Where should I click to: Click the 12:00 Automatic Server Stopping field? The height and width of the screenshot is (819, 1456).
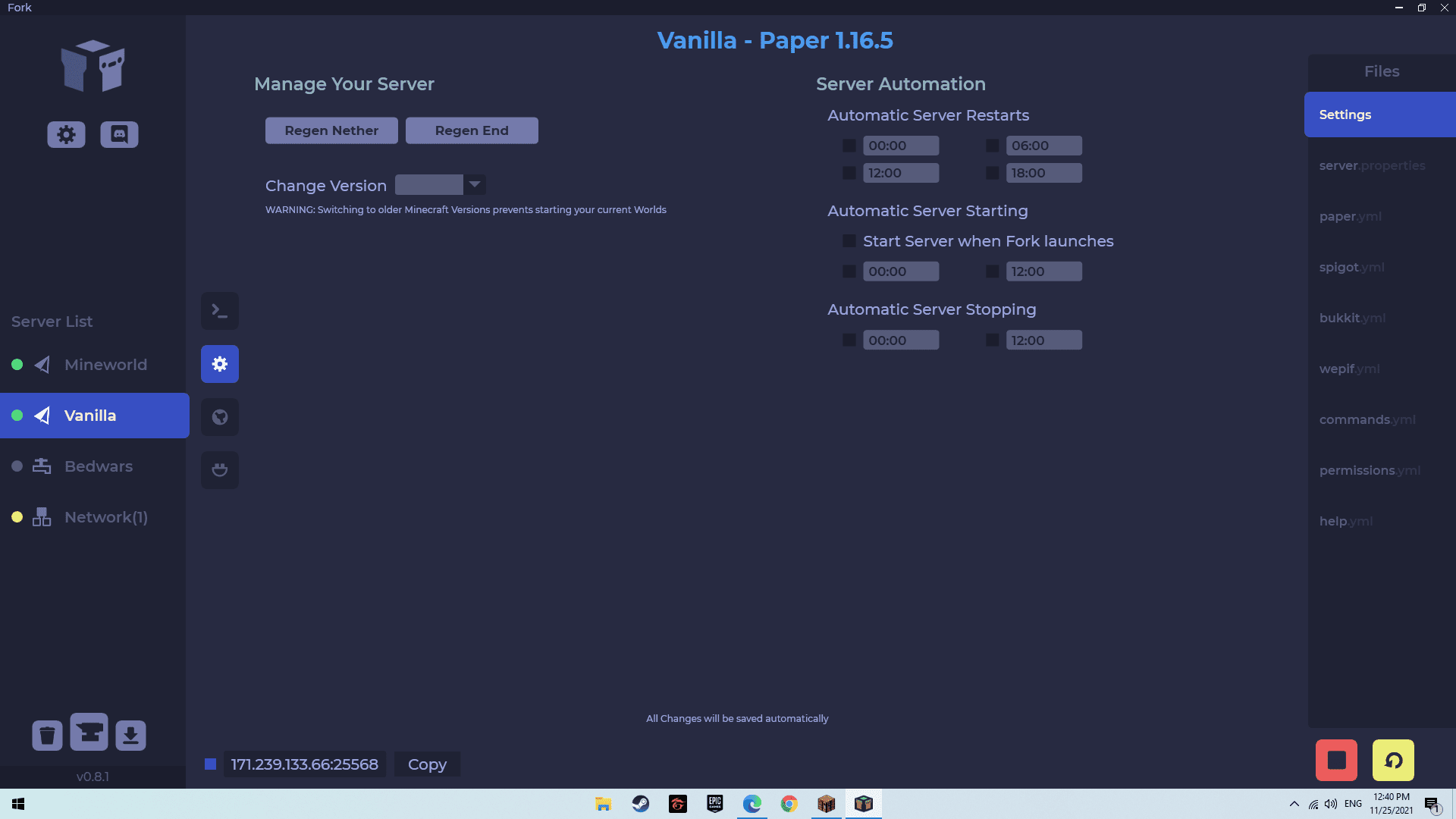[1043, 340]
